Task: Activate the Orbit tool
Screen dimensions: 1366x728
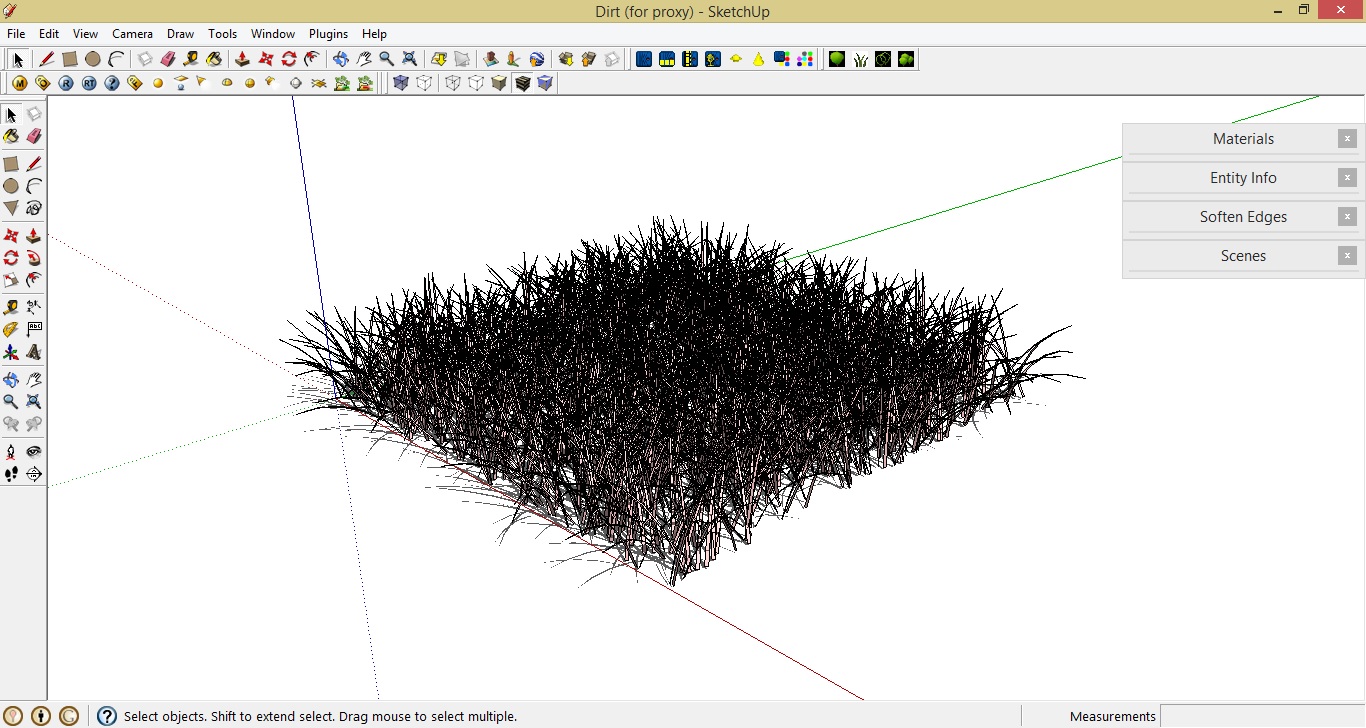Action: click(x=11, y=379)
